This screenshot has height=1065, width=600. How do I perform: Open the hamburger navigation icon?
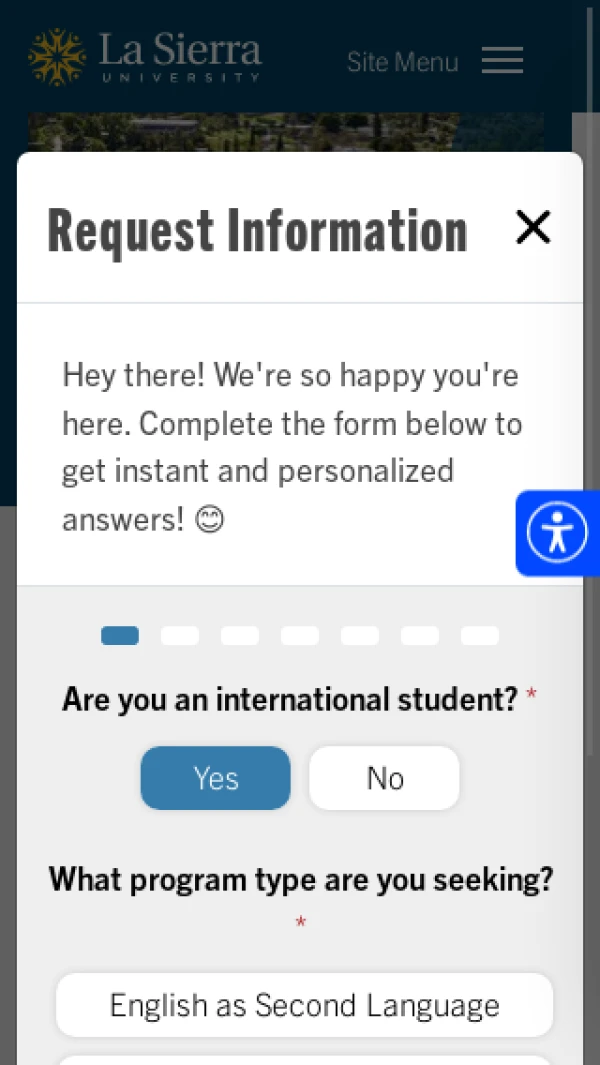502,60
